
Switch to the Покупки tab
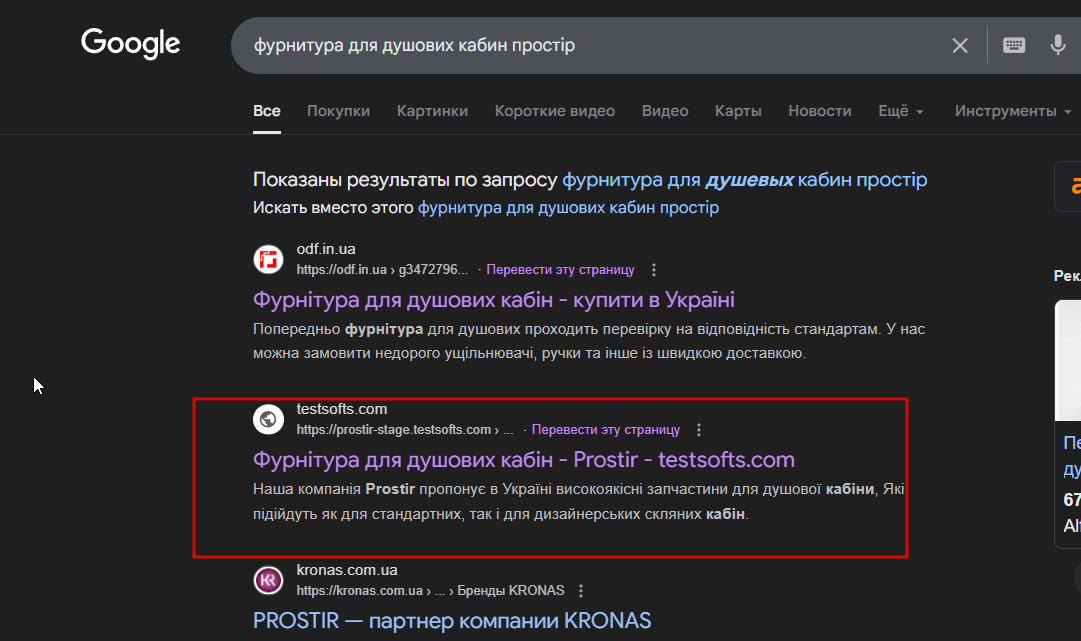pyautogui.click(x=338, y=111)
